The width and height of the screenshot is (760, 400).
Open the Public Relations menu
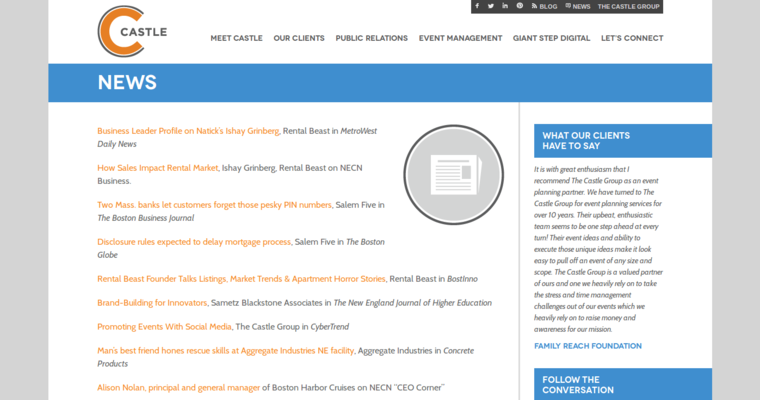pos(372,38)
